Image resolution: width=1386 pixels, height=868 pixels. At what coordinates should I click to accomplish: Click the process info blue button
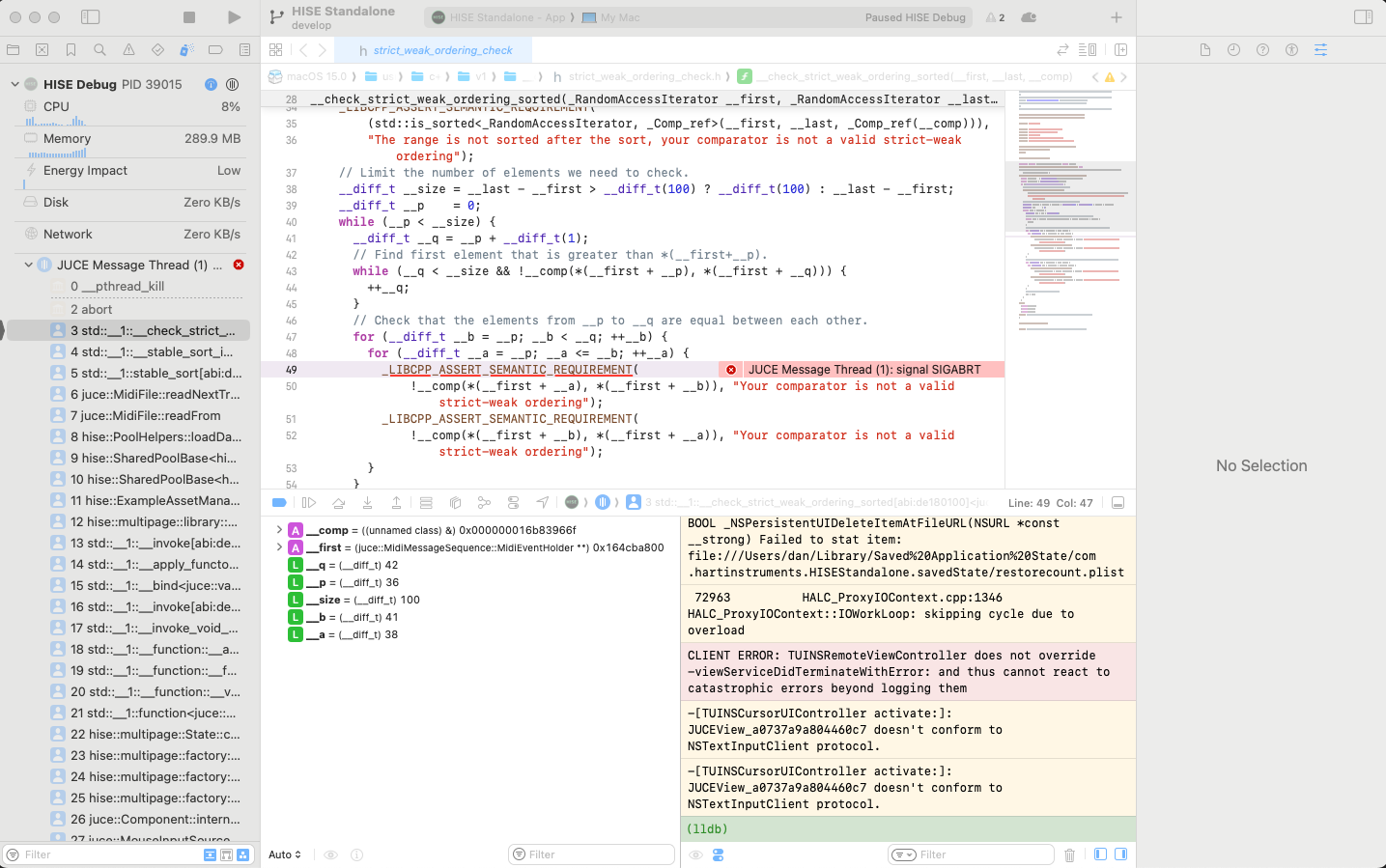[211, 84]
